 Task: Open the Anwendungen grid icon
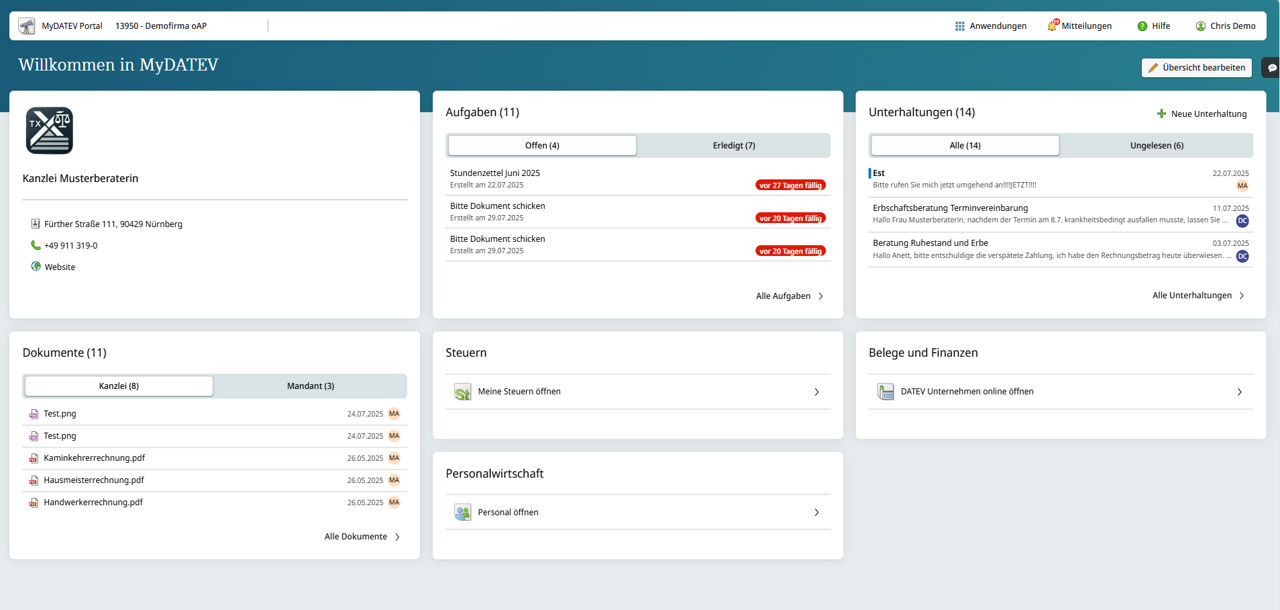coord(960,26)
